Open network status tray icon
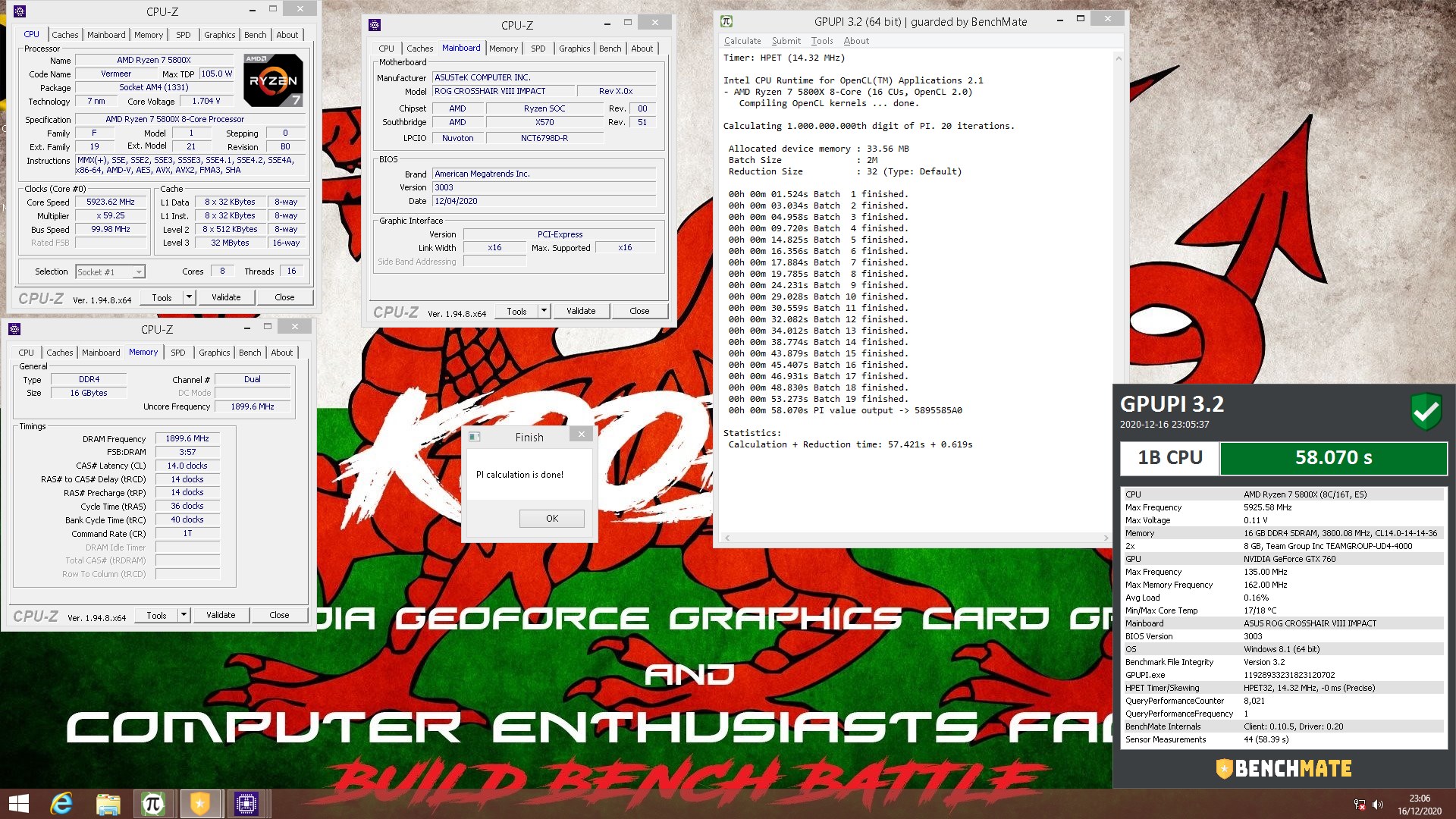 [x=1360, y=805]
